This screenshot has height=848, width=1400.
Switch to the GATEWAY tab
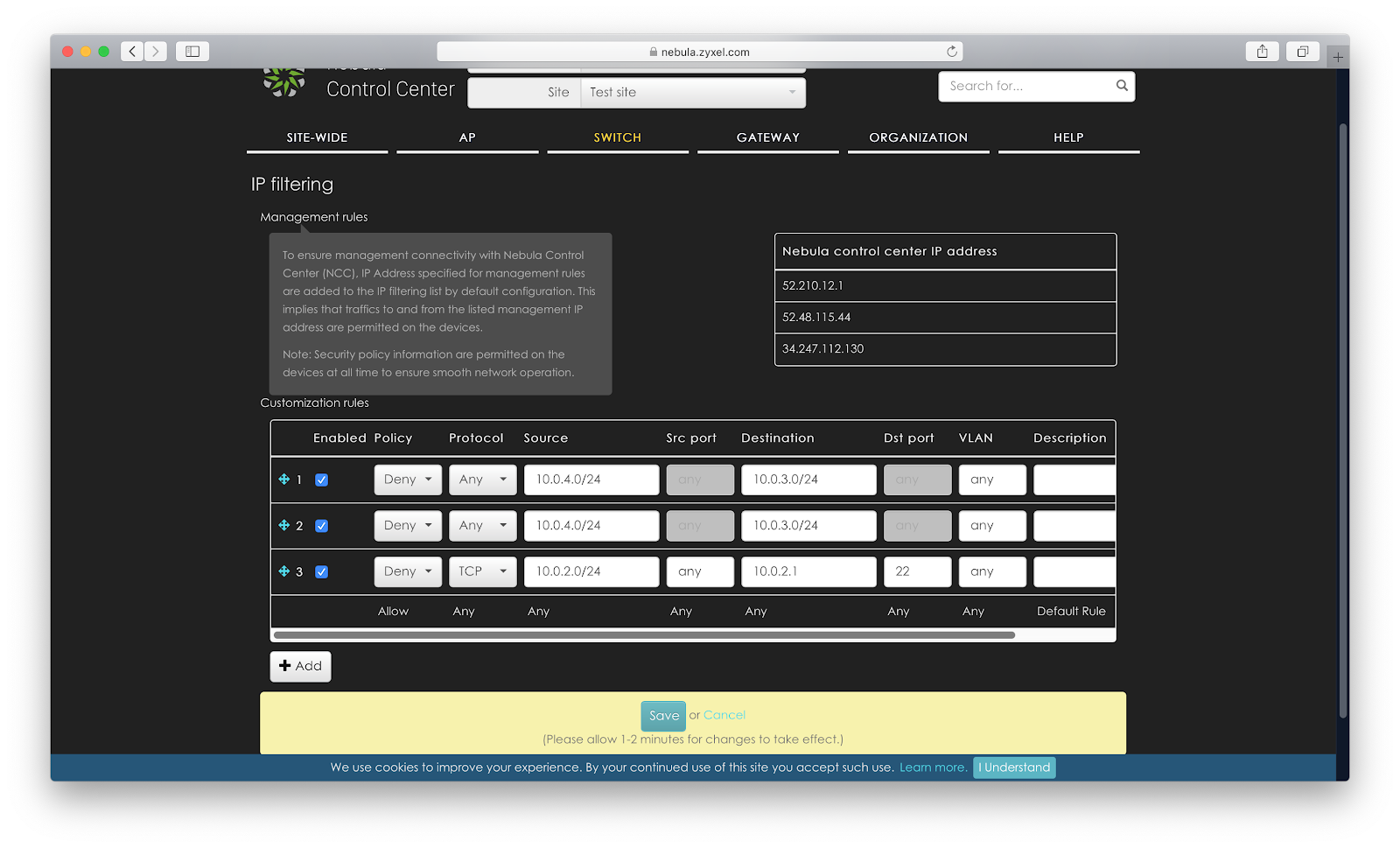767,137
